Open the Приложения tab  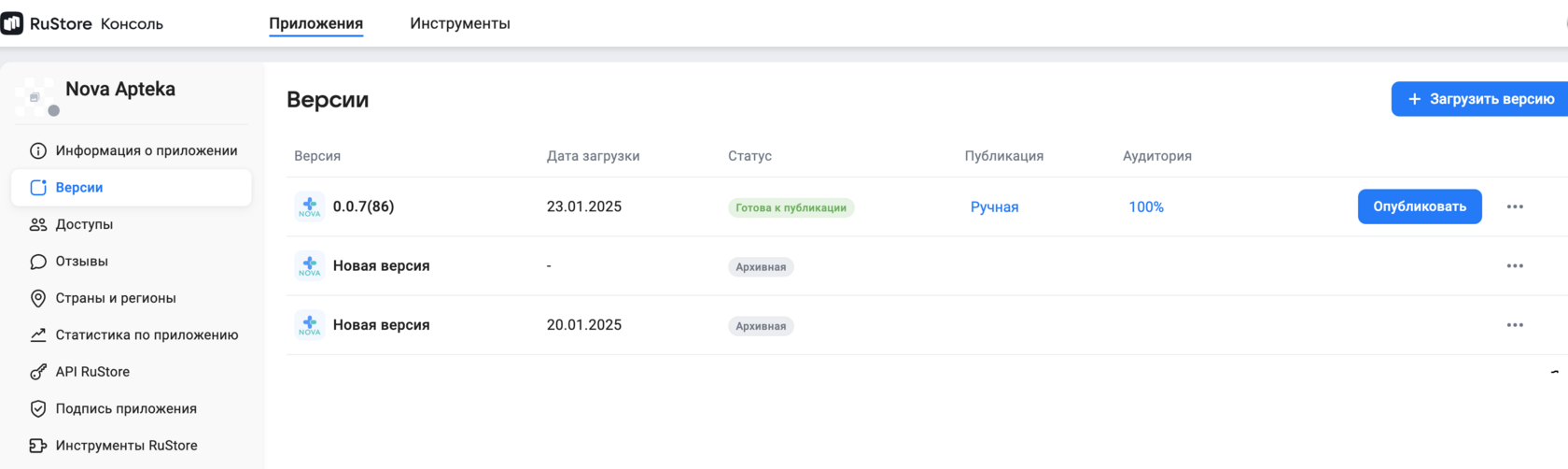point(315,23)
